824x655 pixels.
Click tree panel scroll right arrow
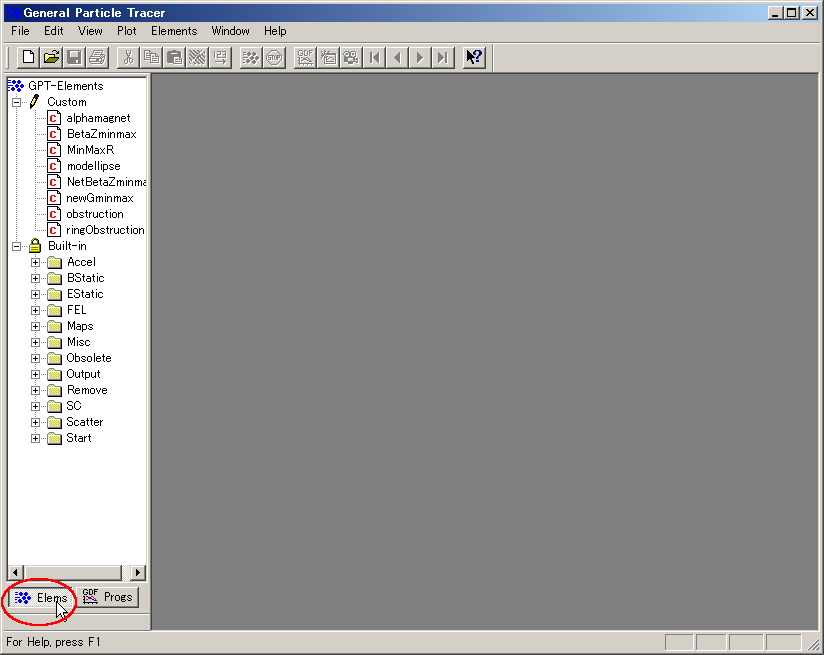pos(138,572)
